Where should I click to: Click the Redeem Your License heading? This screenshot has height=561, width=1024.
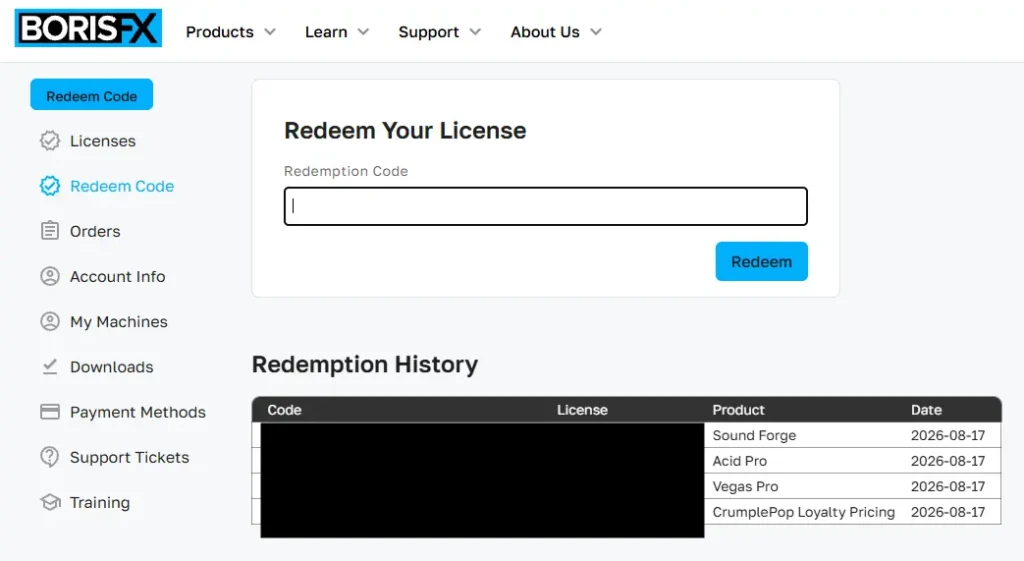405,131
